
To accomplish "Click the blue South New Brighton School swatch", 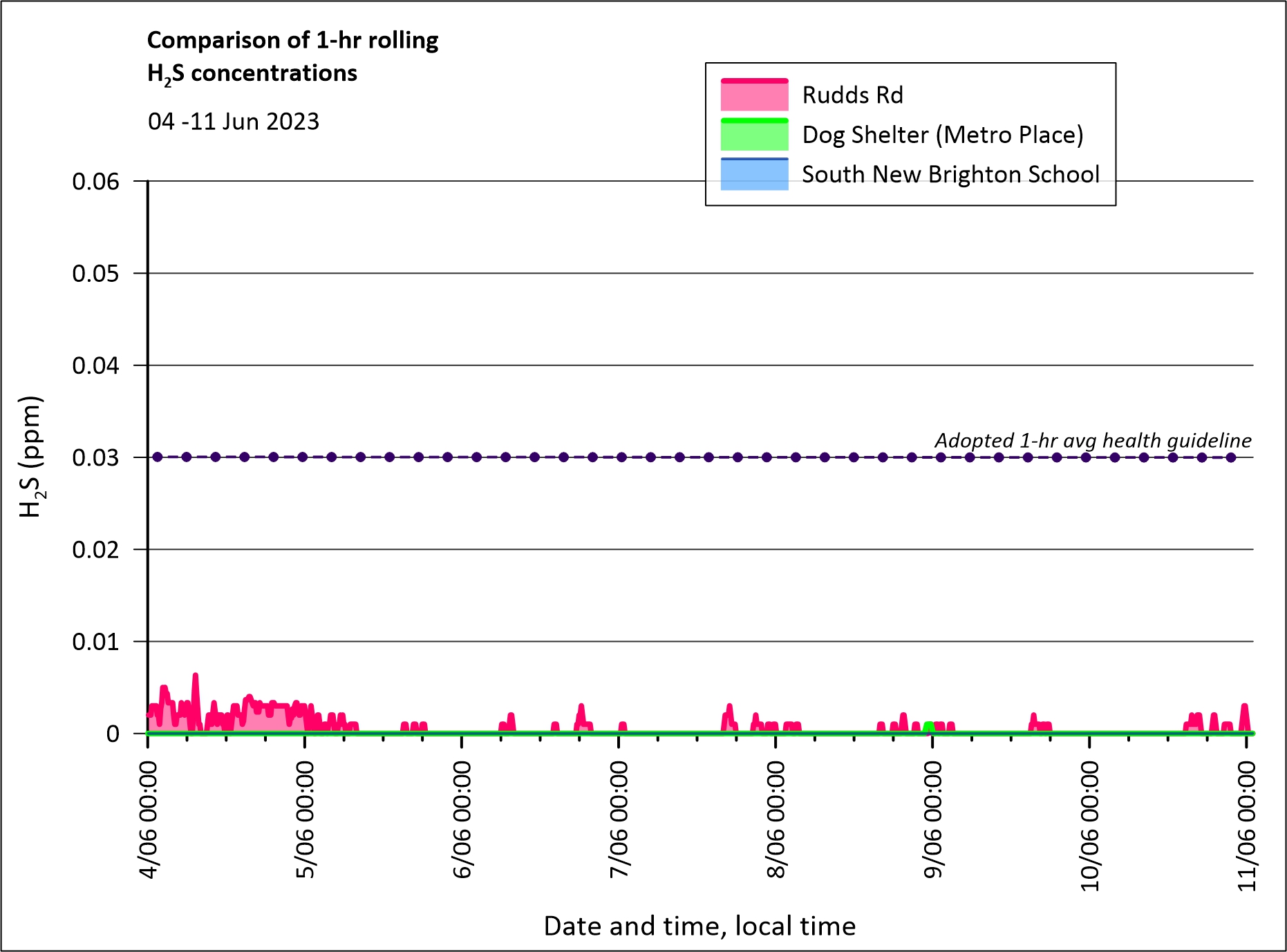I will 754,174.
